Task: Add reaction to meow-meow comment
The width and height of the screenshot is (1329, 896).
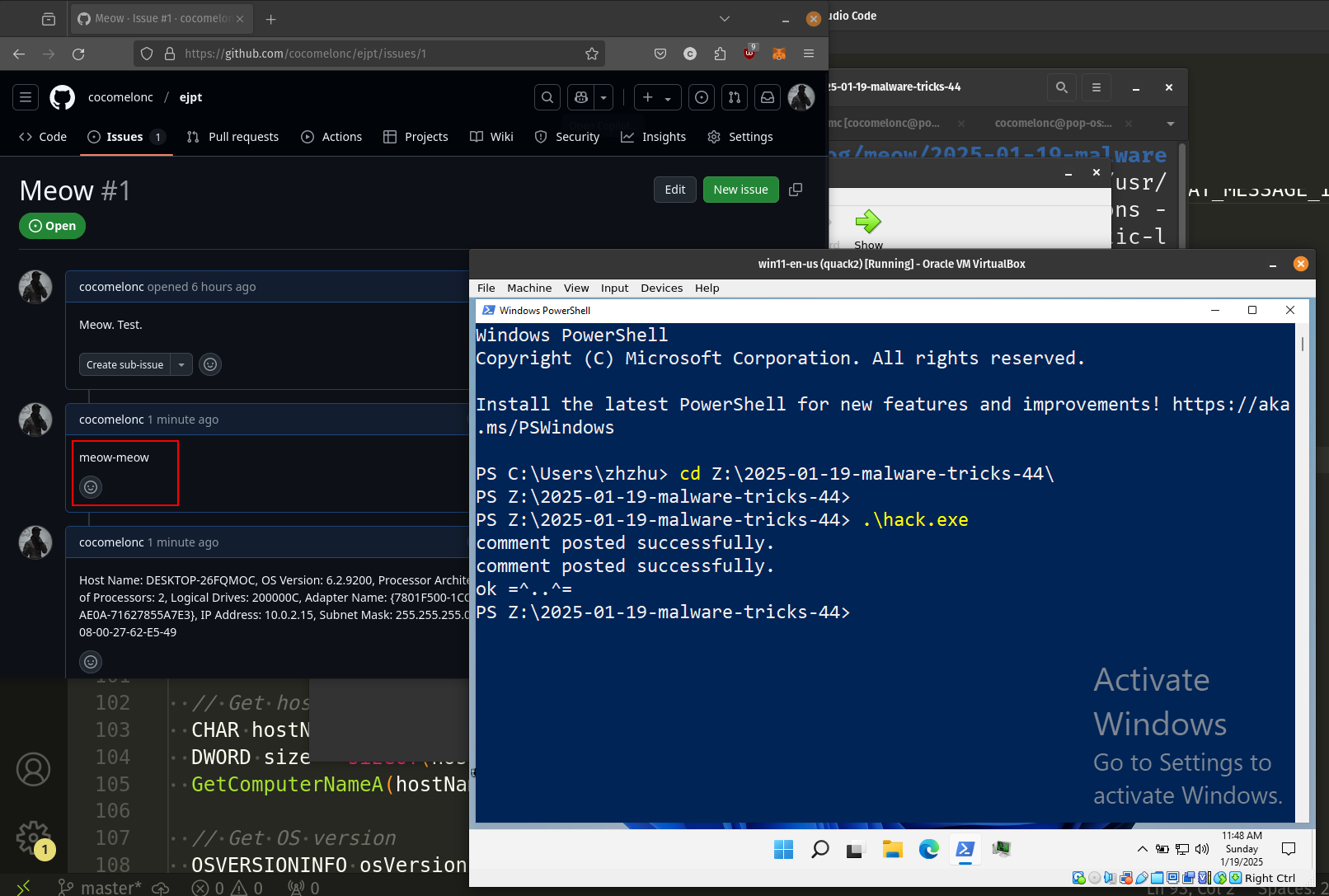Action: 91,487
